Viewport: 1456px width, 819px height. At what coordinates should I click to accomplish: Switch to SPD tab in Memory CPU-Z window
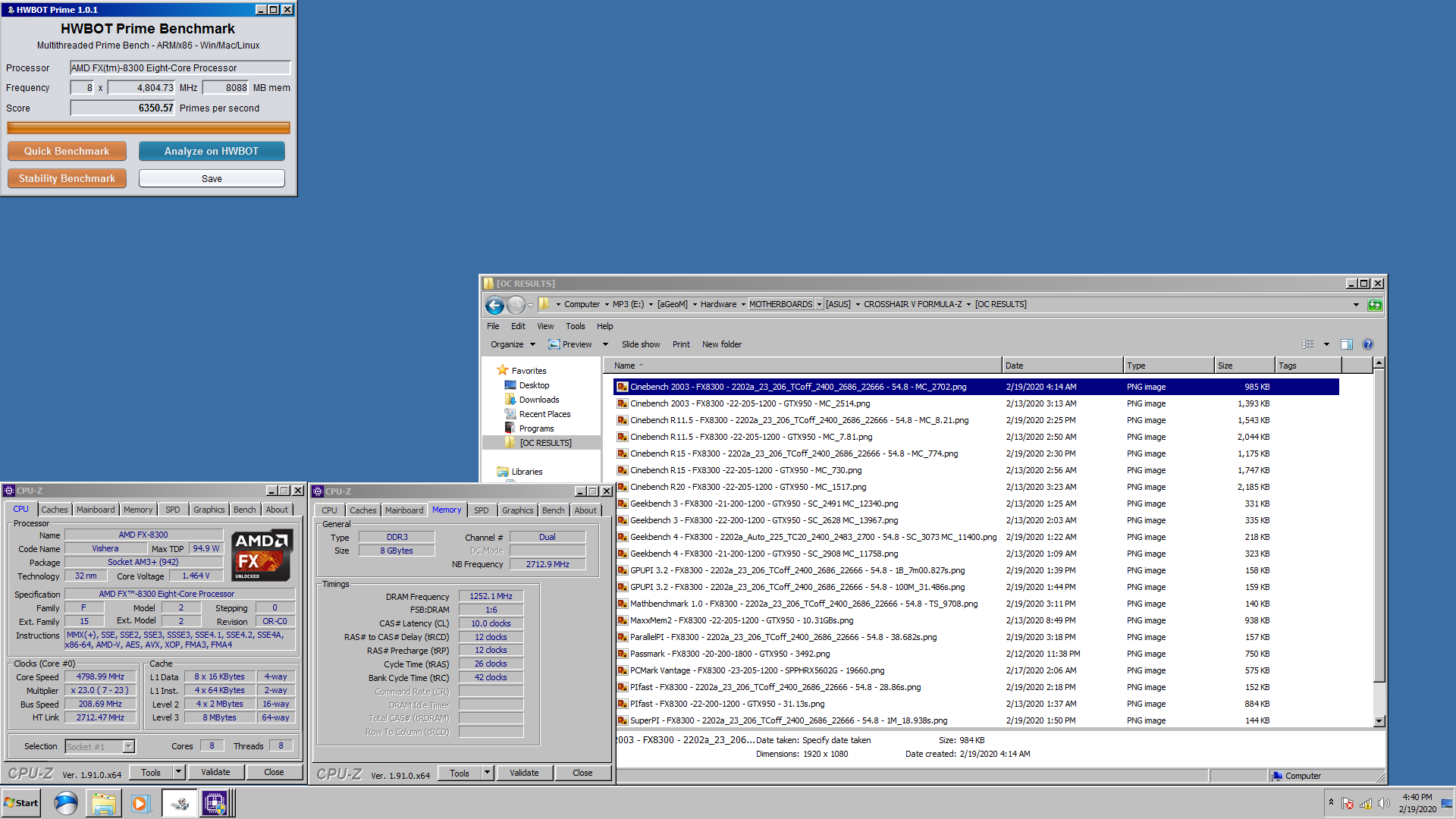tap(482, 510)
